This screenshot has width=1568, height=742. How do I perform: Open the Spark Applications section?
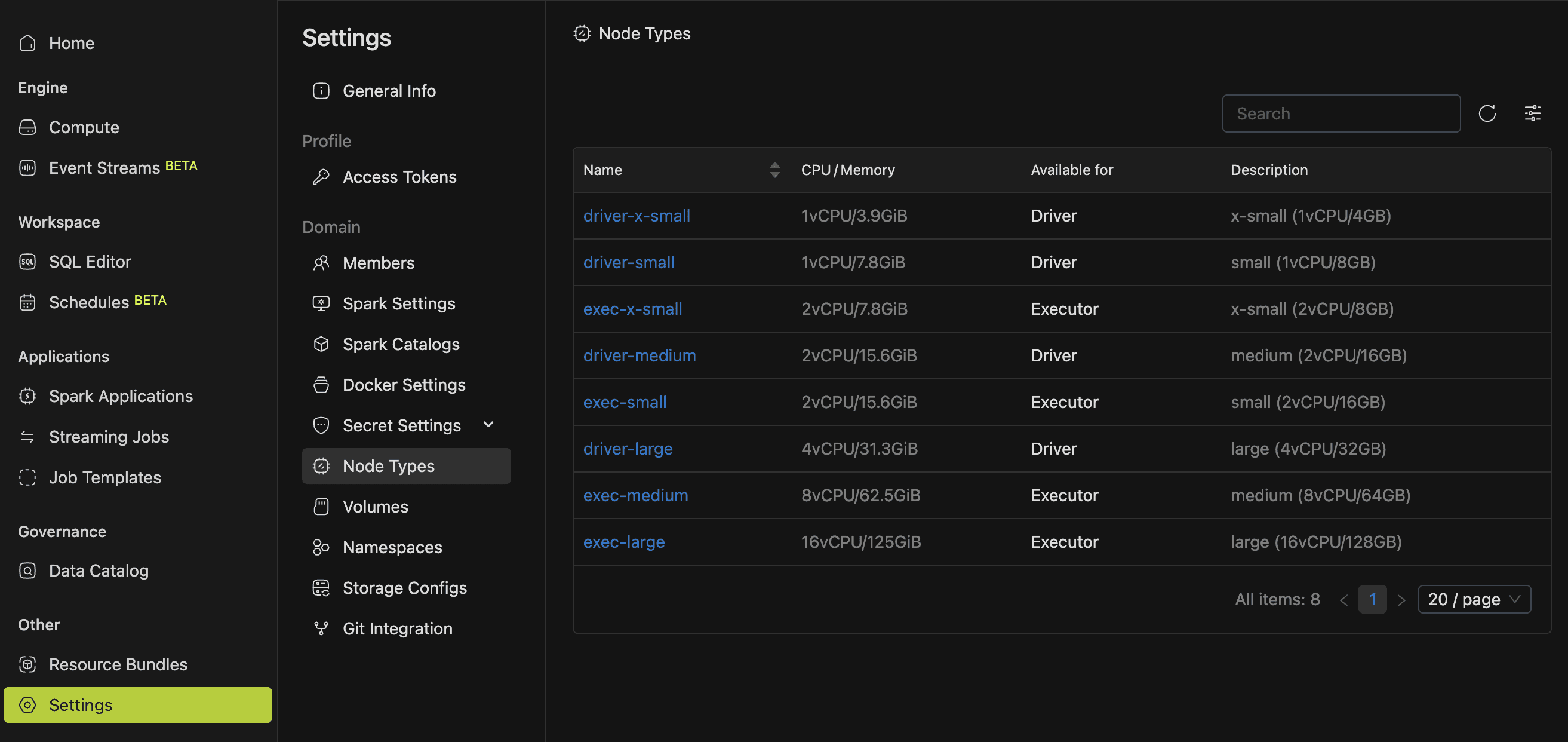point(120,396)
